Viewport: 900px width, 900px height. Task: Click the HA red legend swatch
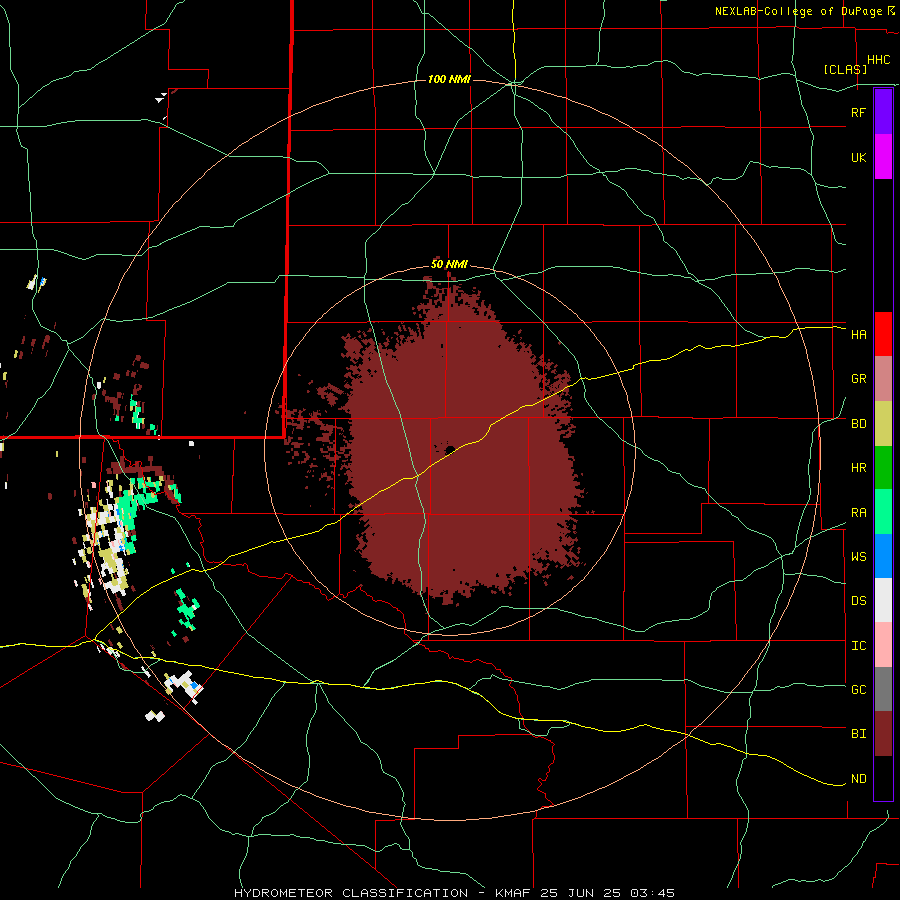point(883,334)
